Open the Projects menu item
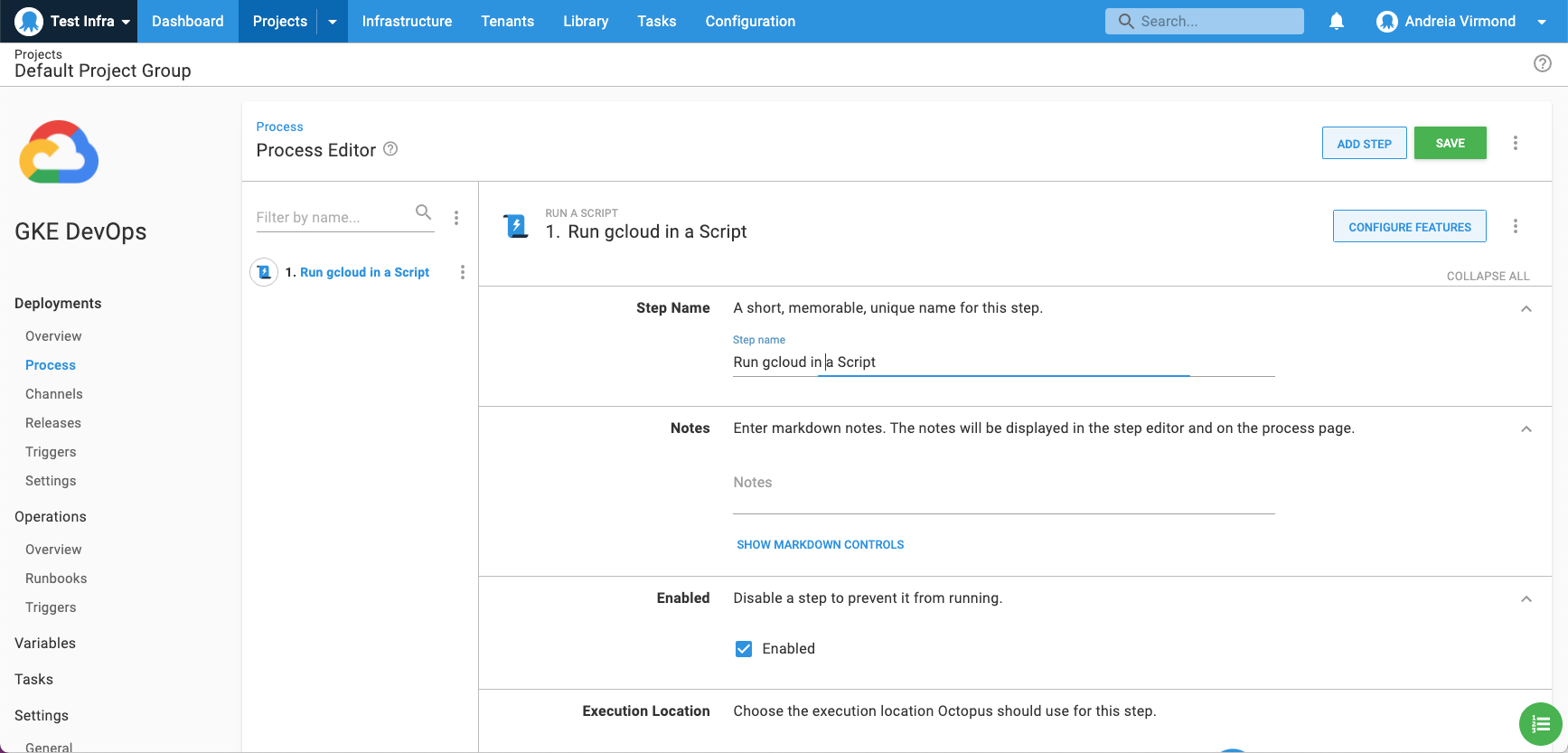The image size is (1568, 753). (x=279, y=21)
